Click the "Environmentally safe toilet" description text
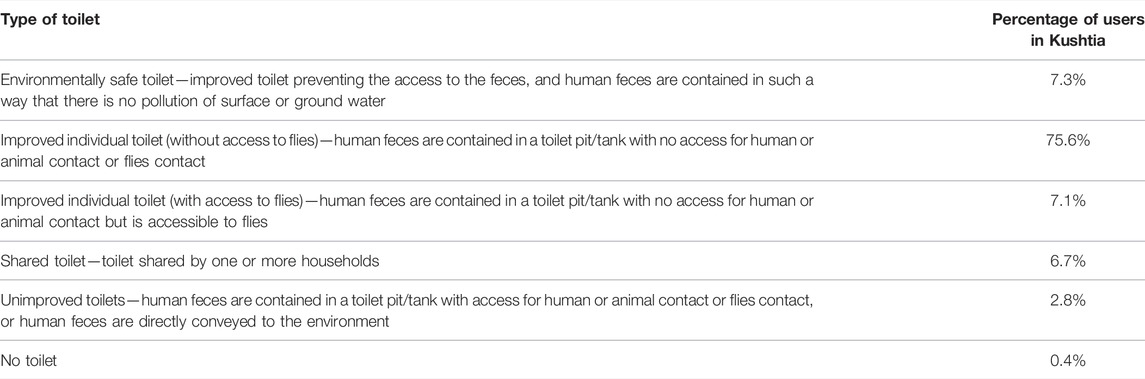1145x379 pixels. click(407, 91)
